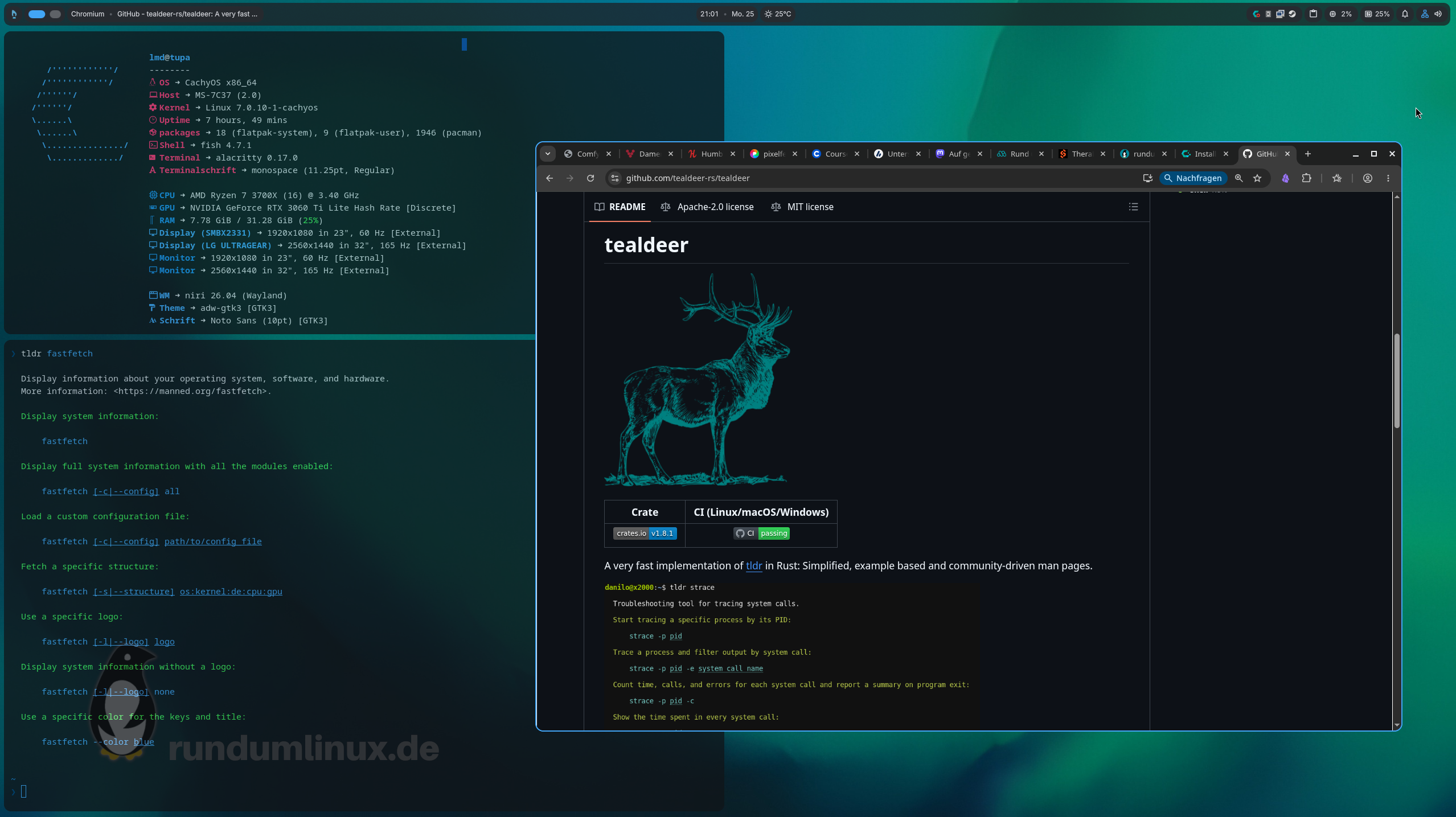Viewport: 1456px width, 817px height.
Task: Open the all bookmarks star icon
Action: pyautogui.click(x=1337, y=178)
